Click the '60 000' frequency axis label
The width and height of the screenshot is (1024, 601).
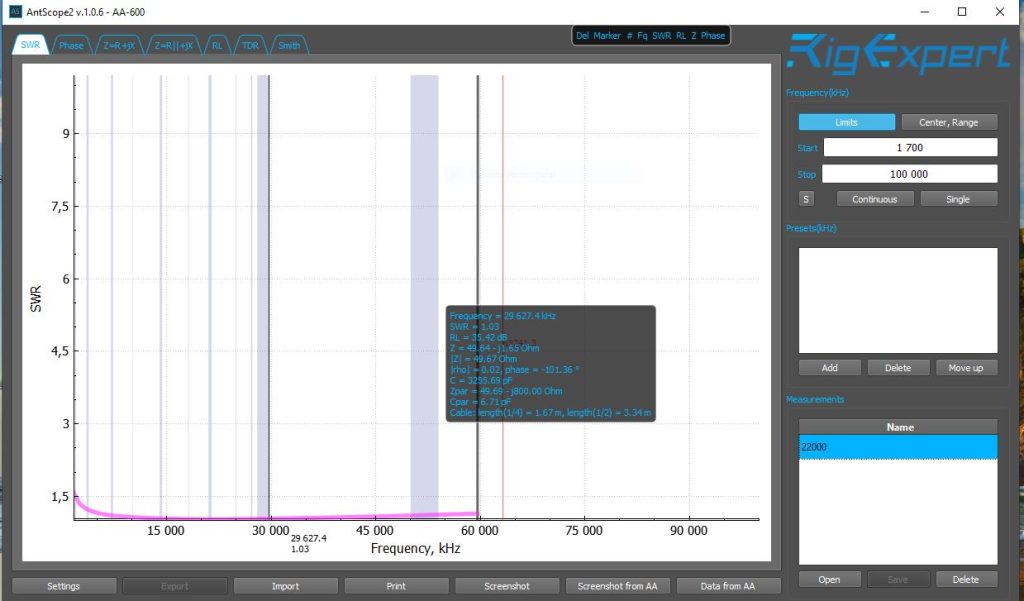479,530
